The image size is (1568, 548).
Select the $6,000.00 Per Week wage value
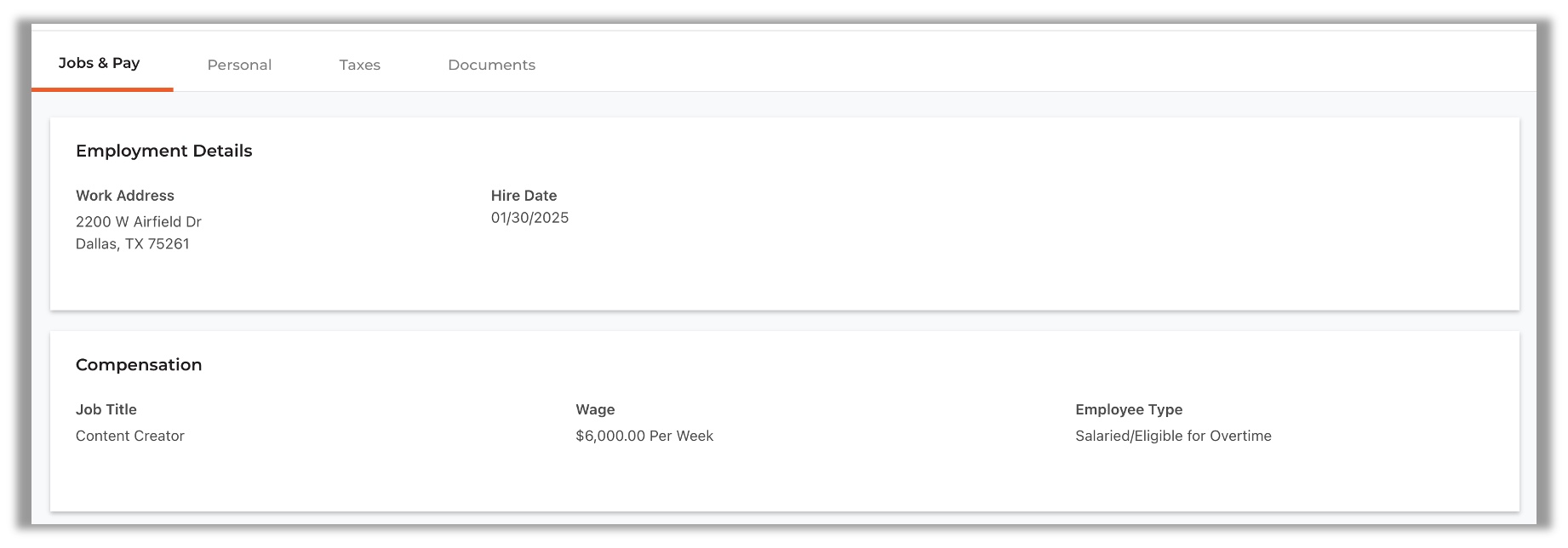tap(644, 436)
